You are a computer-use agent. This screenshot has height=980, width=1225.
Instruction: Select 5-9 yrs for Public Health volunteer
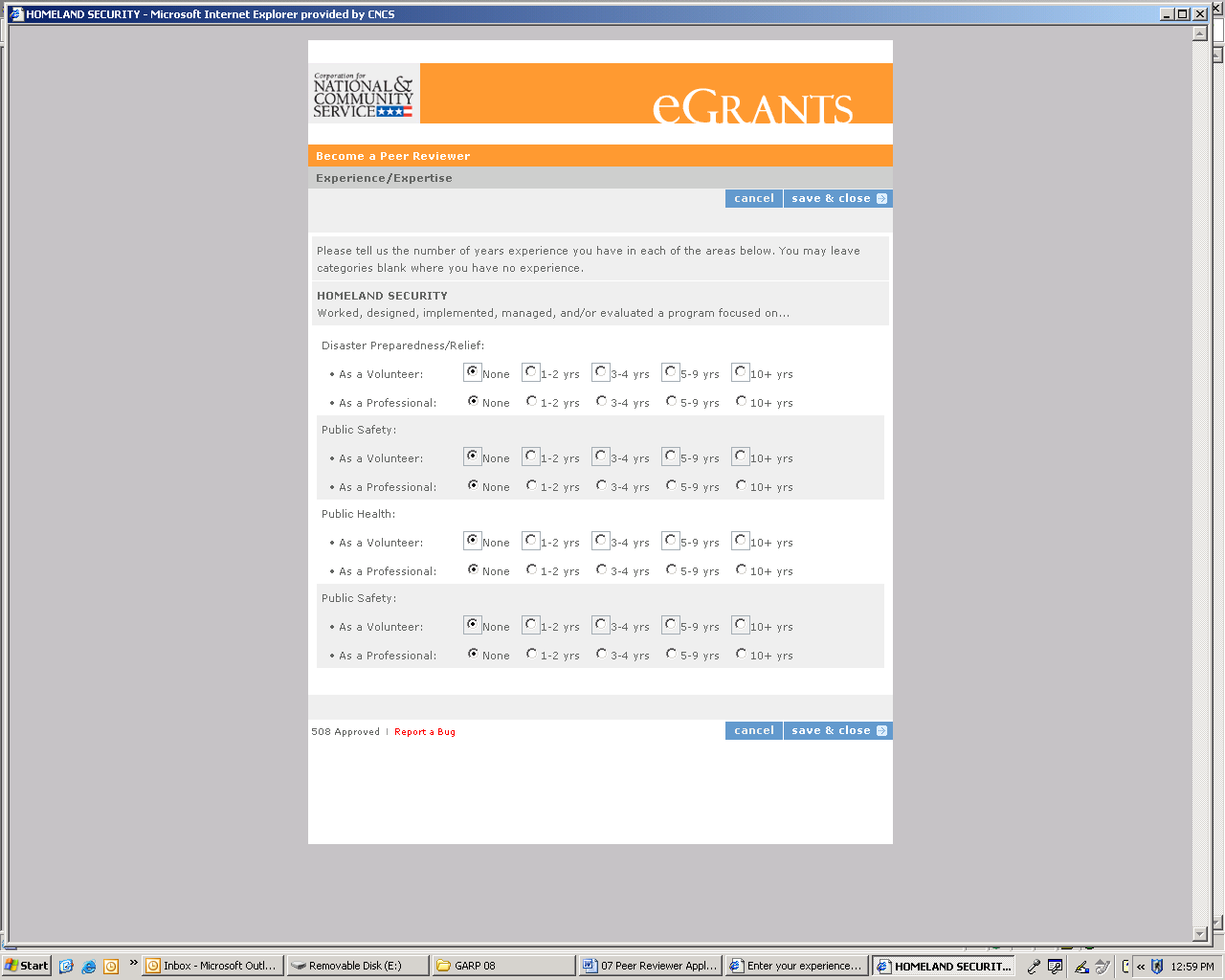(x=671, y=540)
